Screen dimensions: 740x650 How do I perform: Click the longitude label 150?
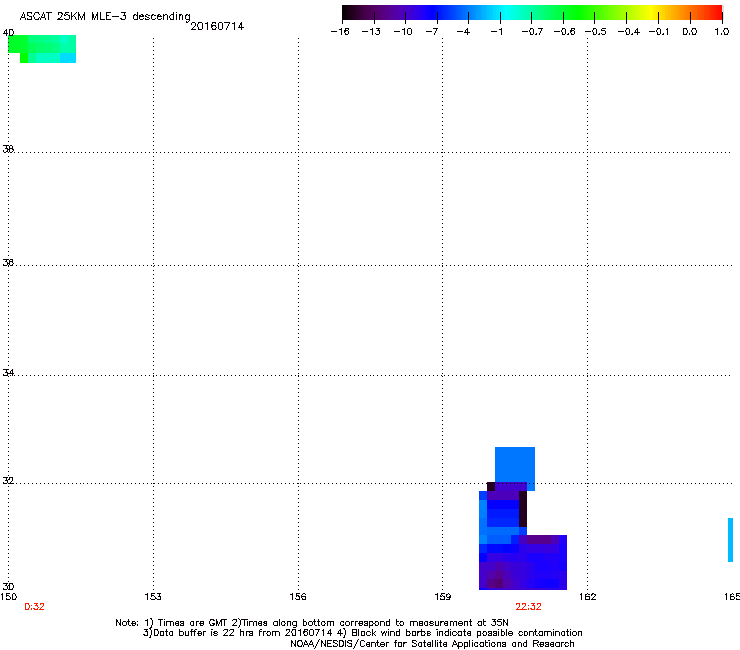click(x=8, y=597)
